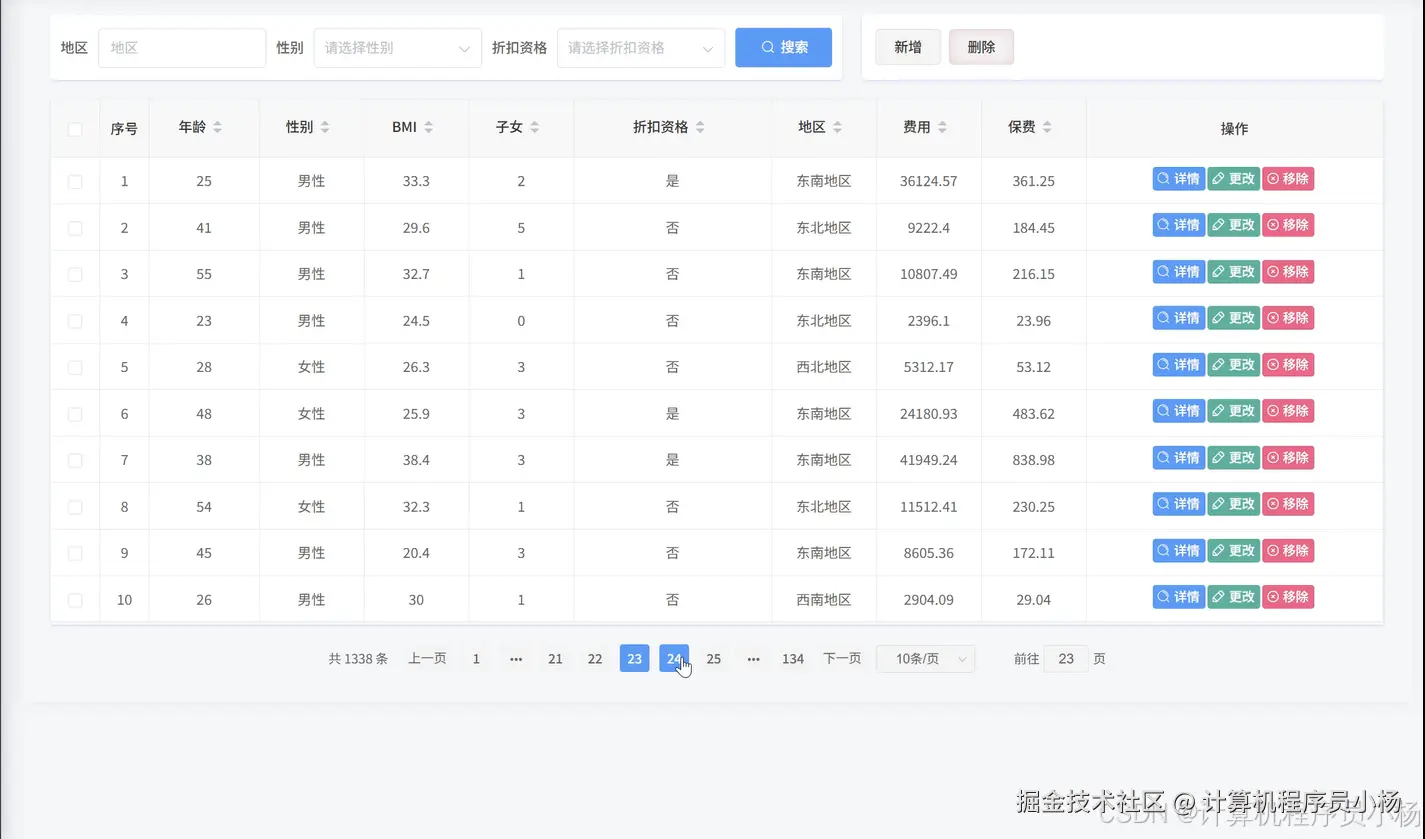The height and width of the screenshot is (839, 1425).
Task: Tick the checkbox for row 7
Action: point(75,460)
